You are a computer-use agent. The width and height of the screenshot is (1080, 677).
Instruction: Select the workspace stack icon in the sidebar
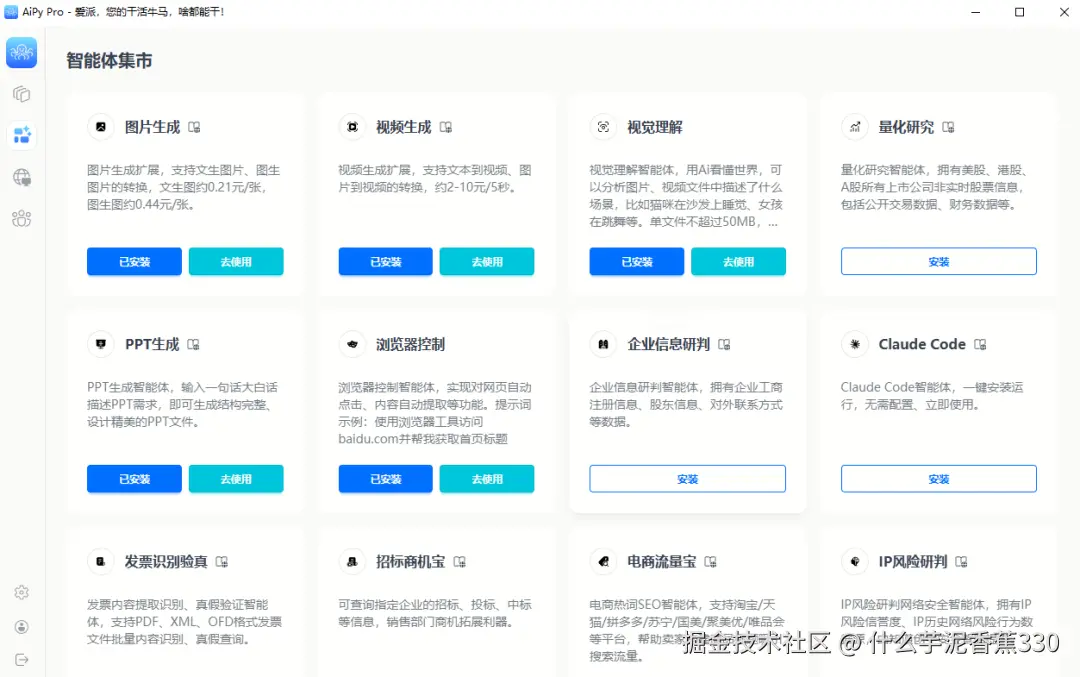(x=21, y=93)
